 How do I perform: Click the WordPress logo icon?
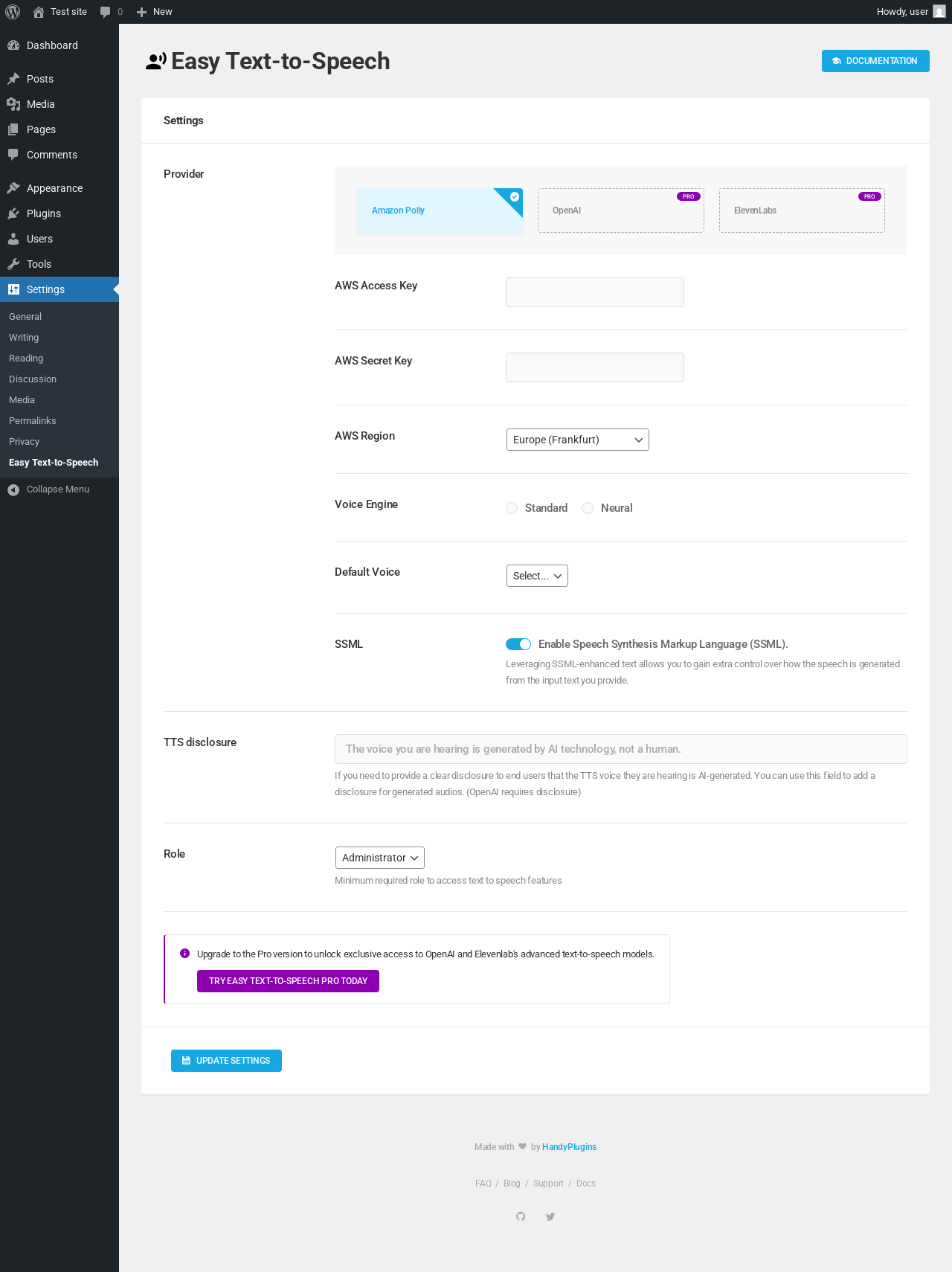click(x=13, y=12)
